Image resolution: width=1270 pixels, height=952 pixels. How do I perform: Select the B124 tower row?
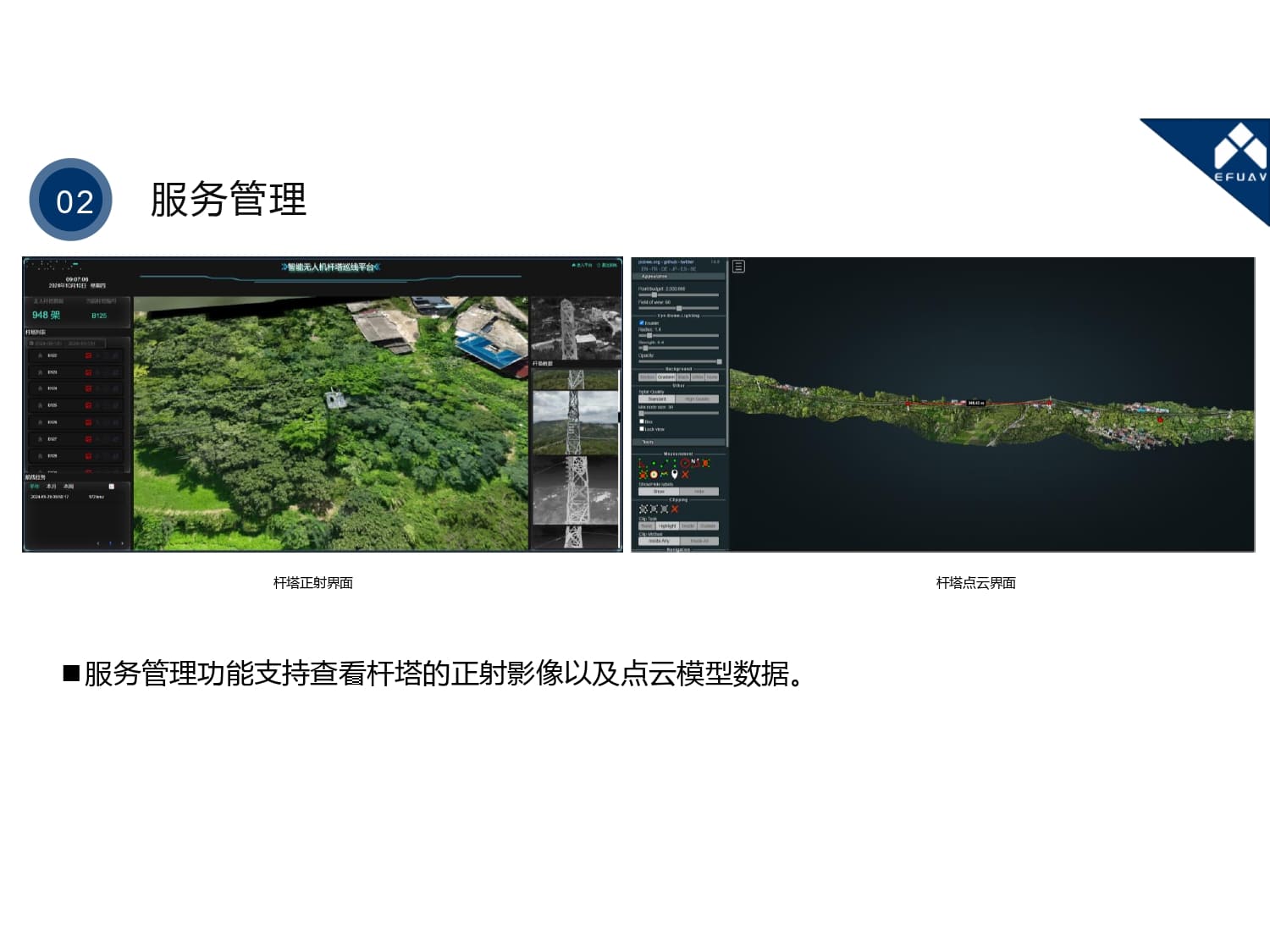click(75, 388)
